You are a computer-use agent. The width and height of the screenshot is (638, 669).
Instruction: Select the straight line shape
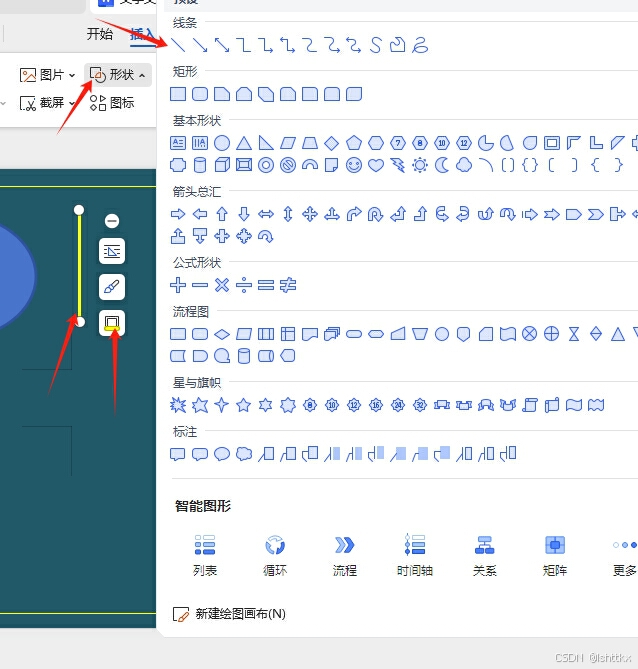coord(178,45)
